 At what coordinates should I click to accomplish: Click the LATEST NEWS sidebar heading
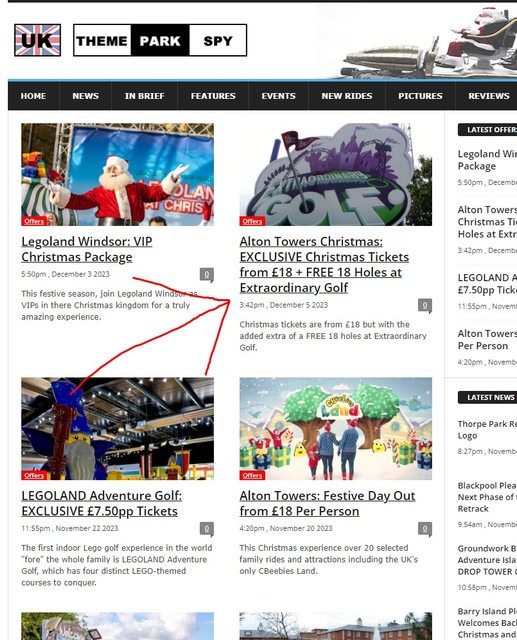pos(488,397)
